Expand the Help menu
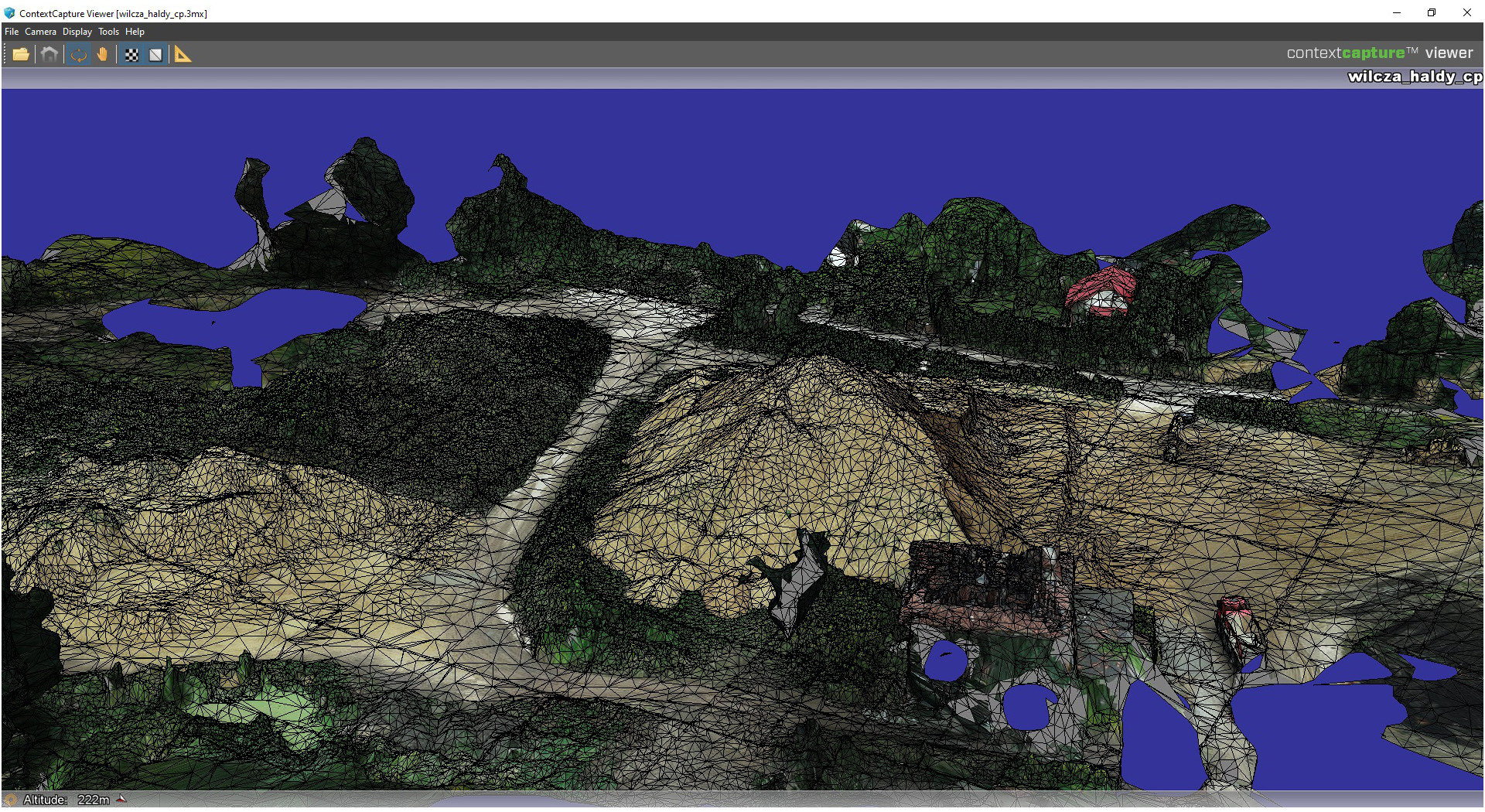Viewport: 1485px width, 812px height. coord(135,32)
